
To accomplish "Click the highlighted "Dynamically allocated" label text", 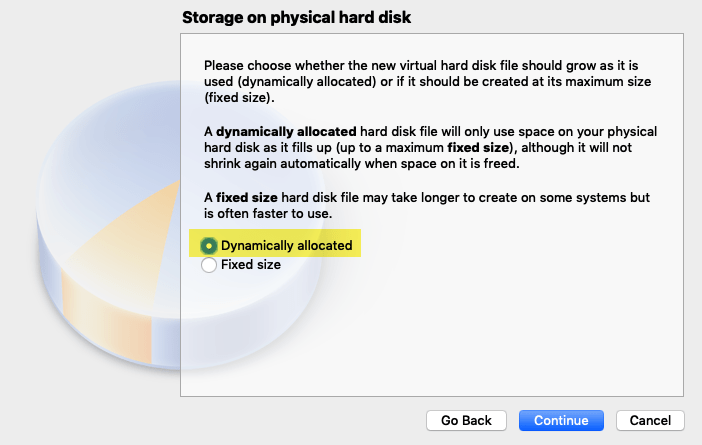I will (x=287, y=245).
